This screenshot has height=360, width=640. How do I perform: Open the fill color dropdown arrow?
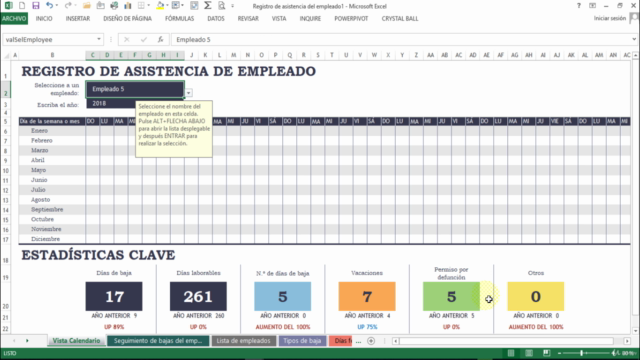167,6
